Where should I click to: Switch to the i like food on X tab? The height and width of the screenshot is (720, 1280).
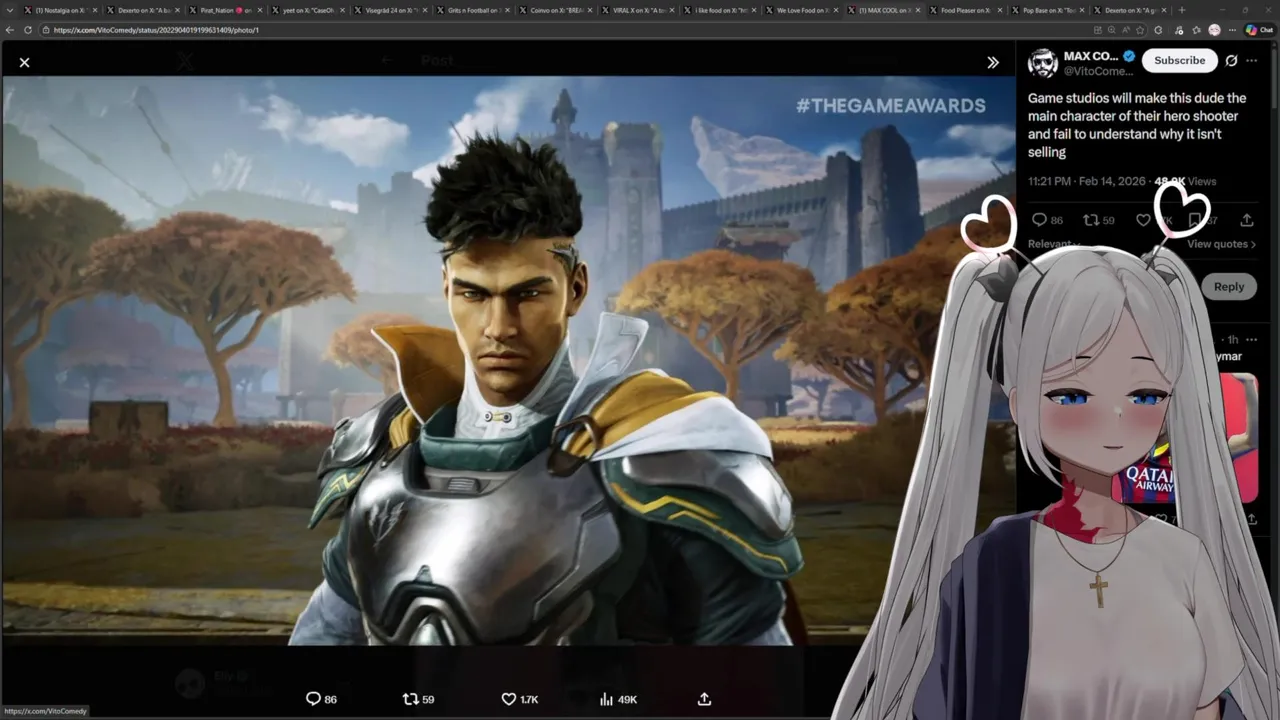coord(719,10)
